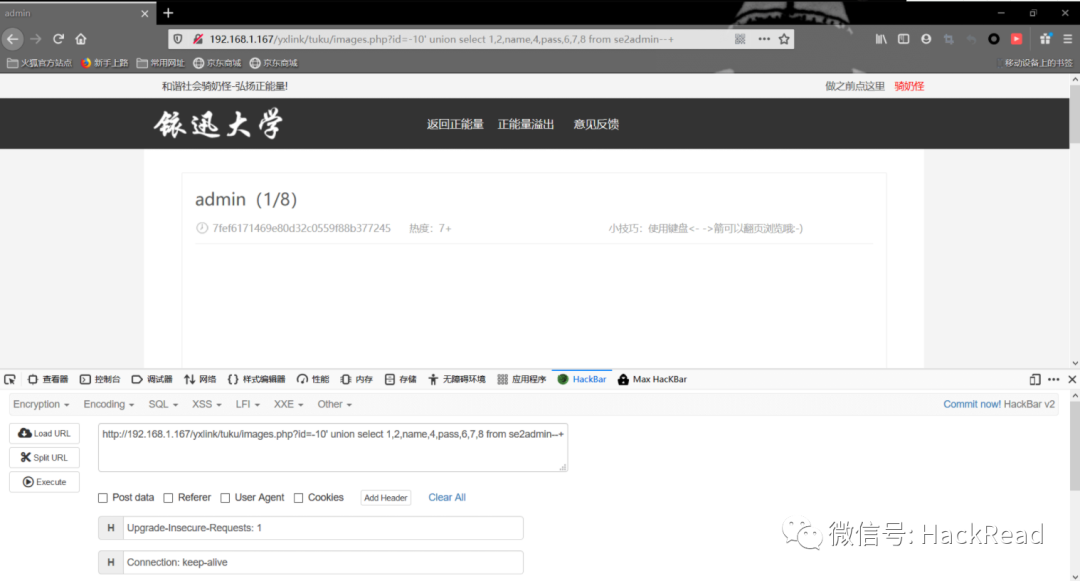Click the browser forward arrow
The width and height of the screenshot is (1080, 581).
tap(36, 39)
